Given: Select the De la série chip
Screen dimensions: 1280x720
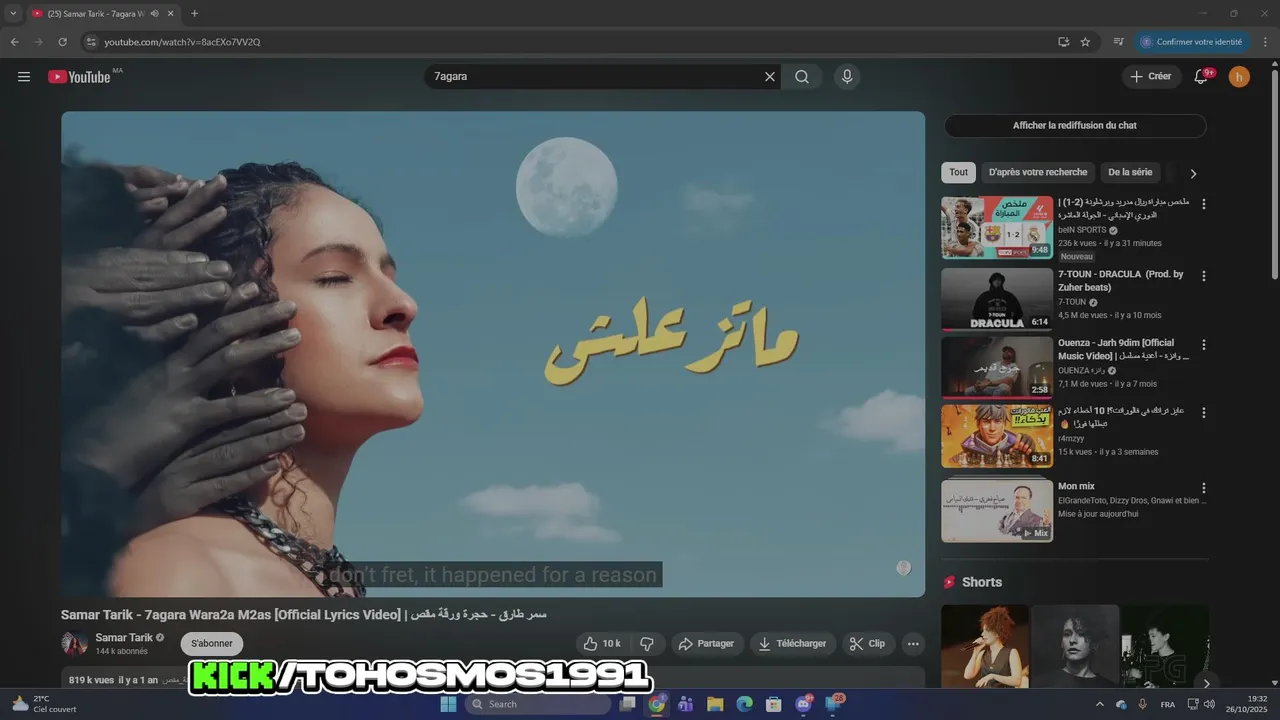Looking at the screenshot, I should tap(1130, 172).
